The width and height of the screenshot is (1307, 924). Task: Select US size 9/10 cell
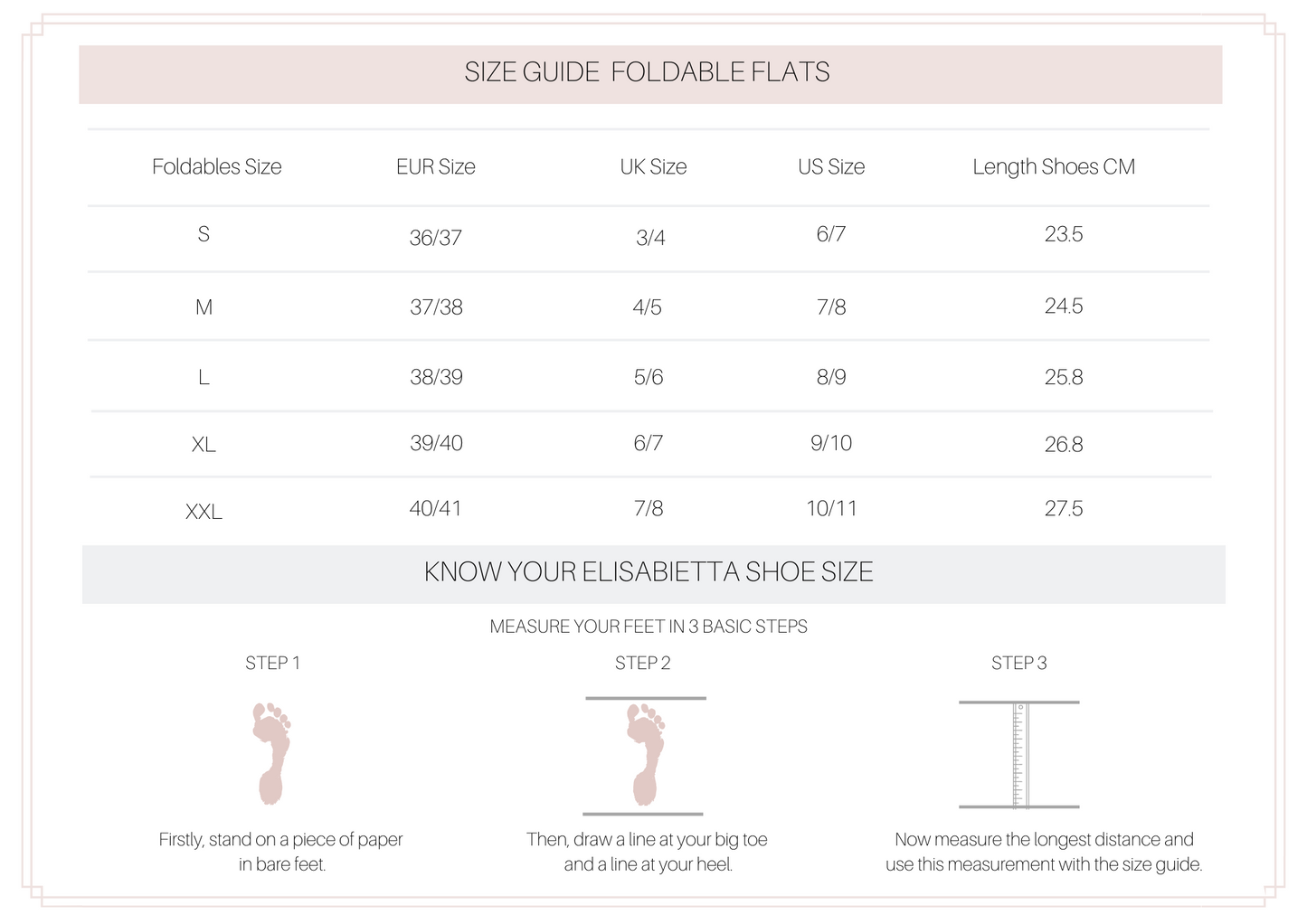[831, 443]
